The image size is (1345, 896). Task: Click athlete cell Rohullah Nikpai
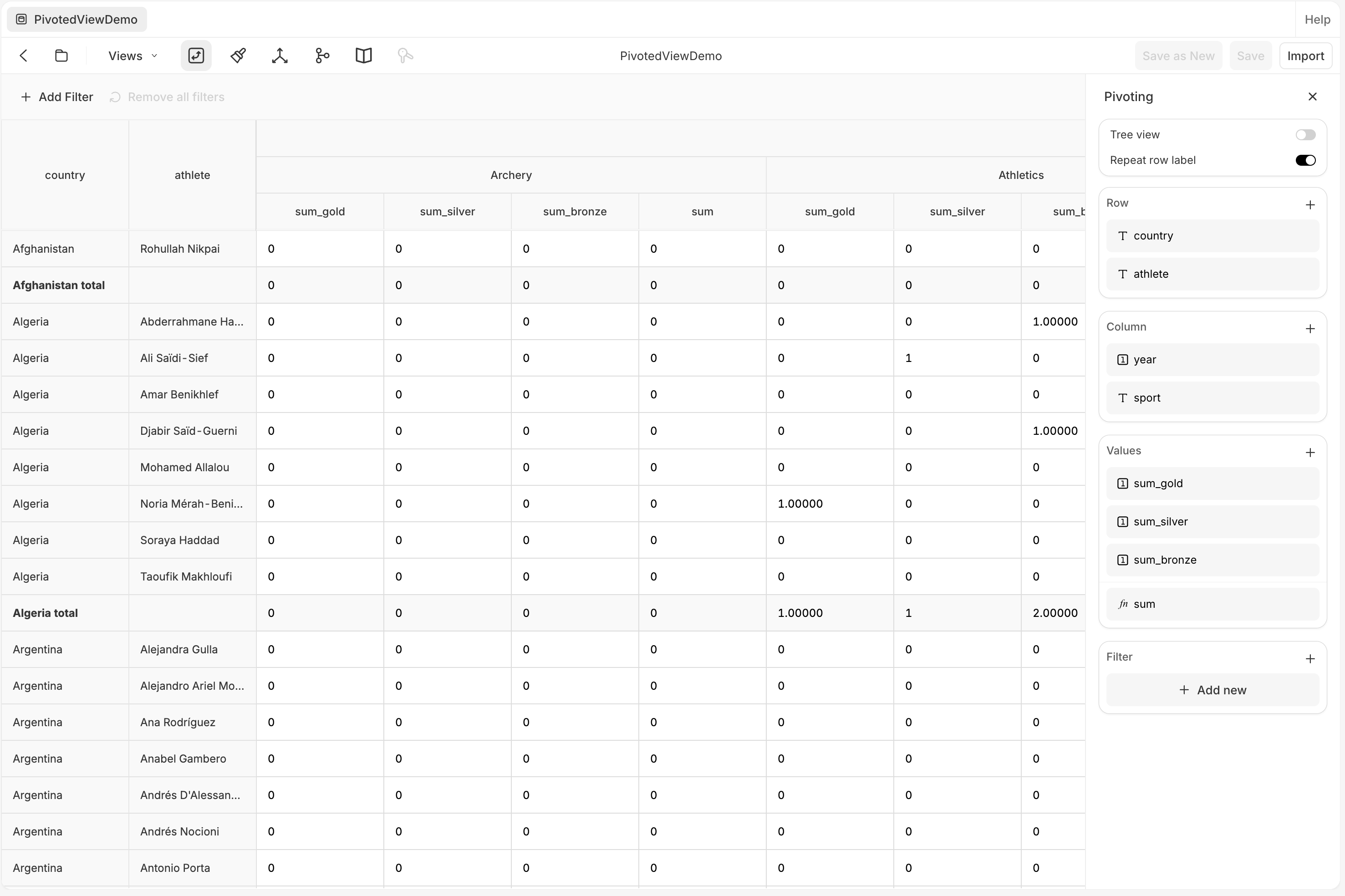pyautogui.click(x=193, y=249)
